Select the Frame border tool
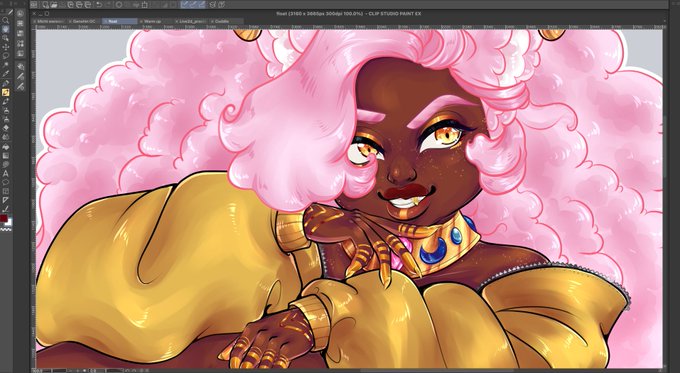 click(6, 191)
